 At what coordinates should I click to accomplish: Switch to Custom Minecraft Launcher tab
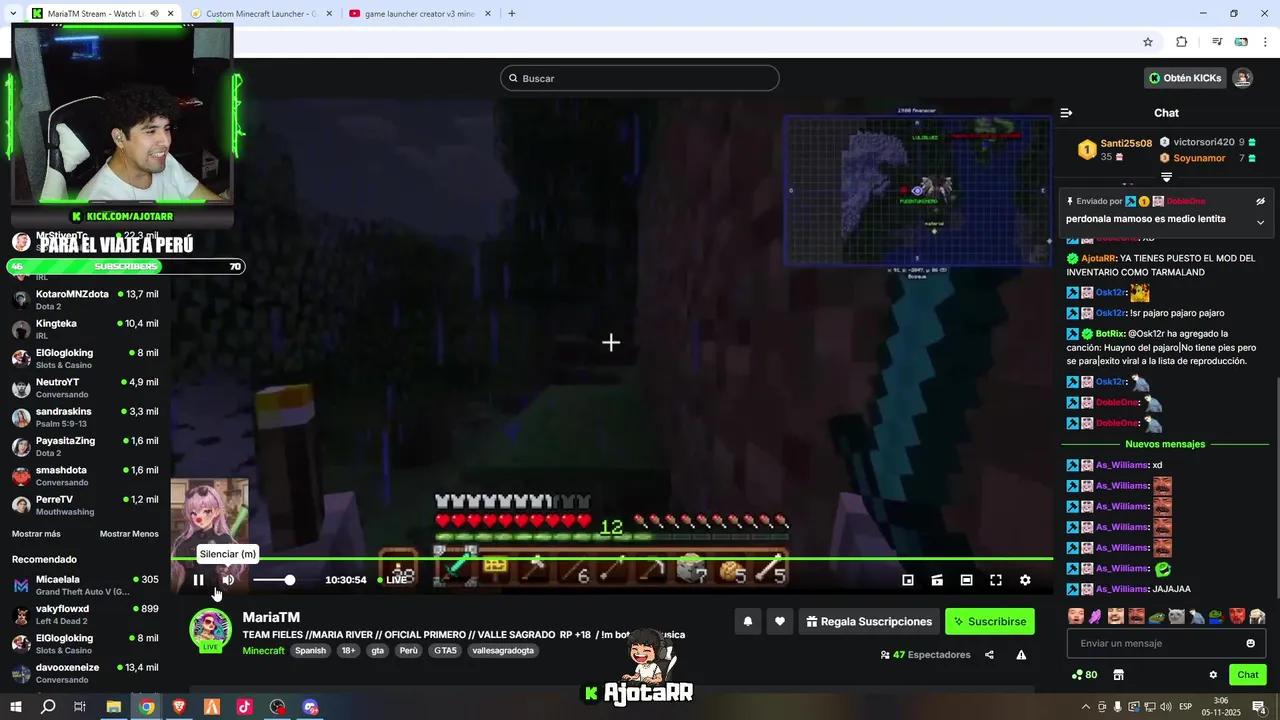[x=260, y=14]
